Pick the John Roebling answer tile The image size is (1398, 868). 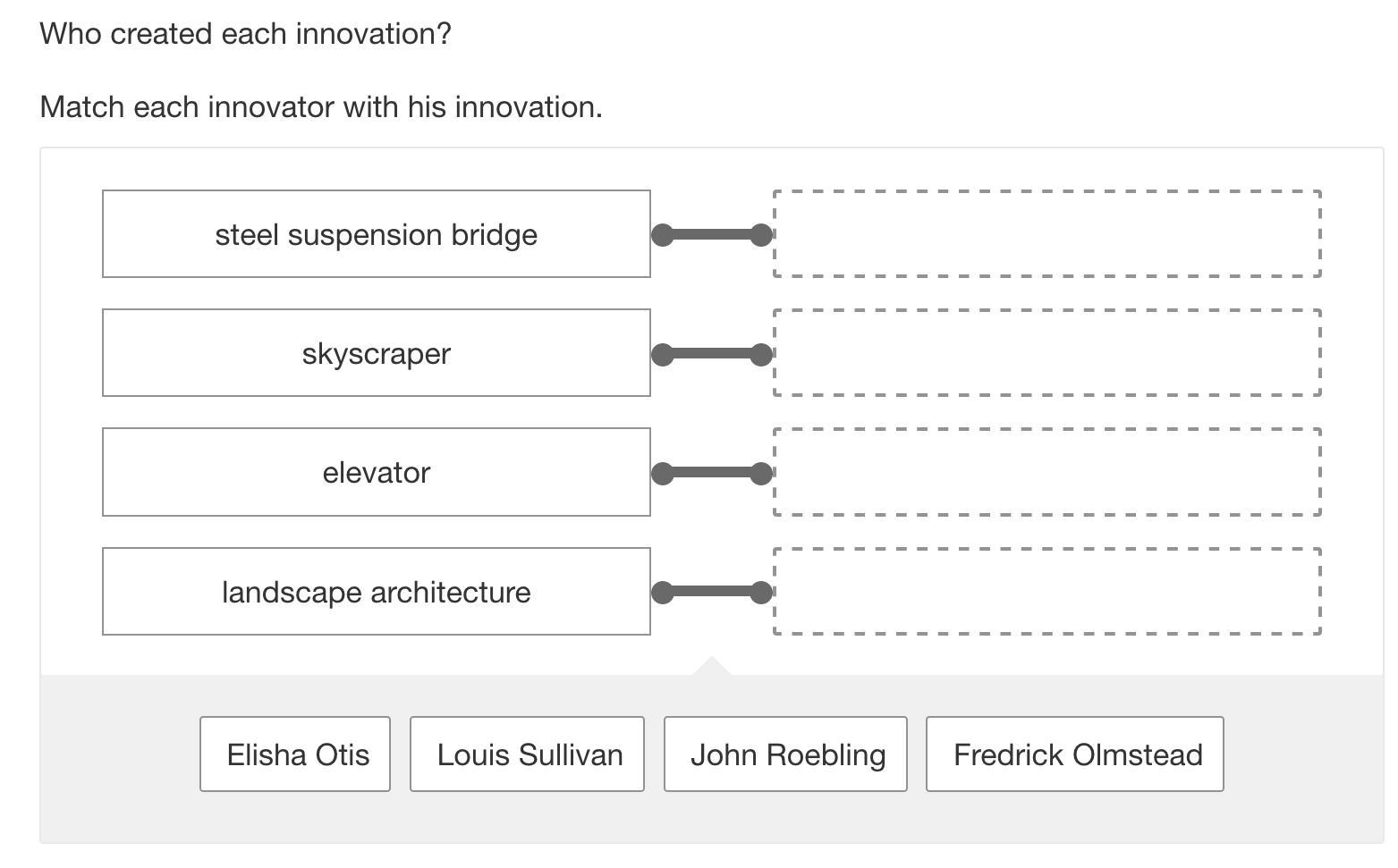tap(785, 754)
